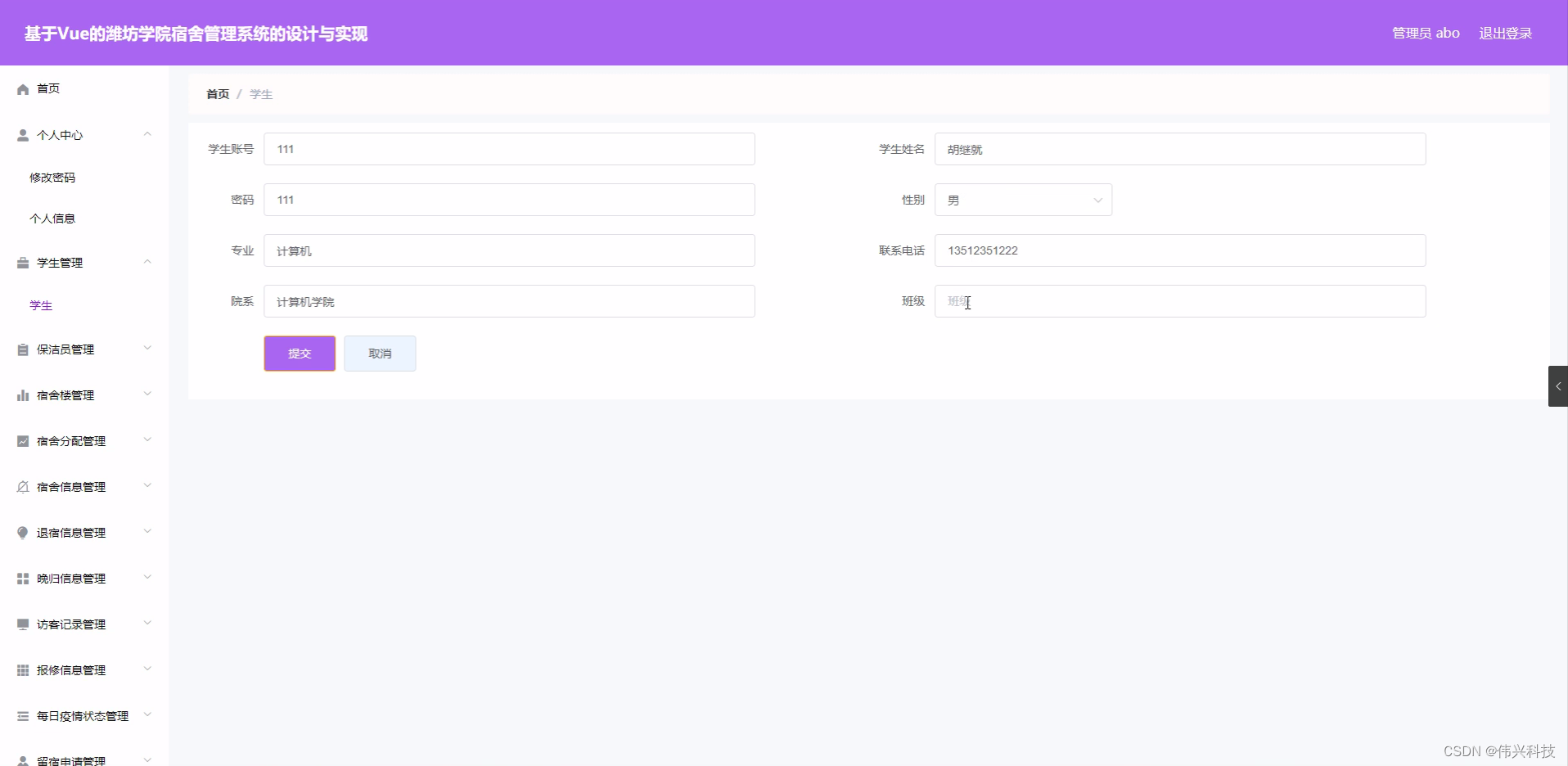Click the 首页 breadcrumb link
Viewport: 1568px width, 766px height.
(217, 93)
